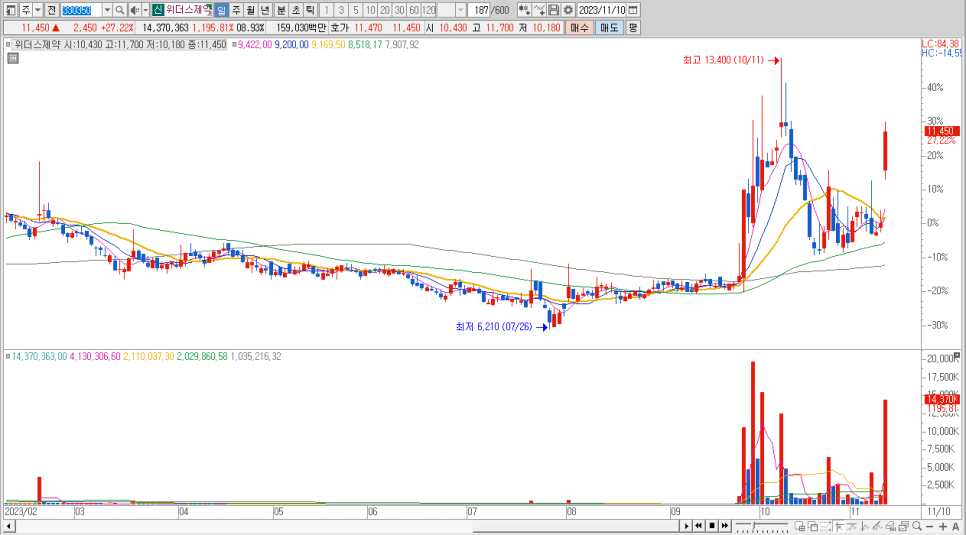966x535 pixels.
Task: Click the stop playback button at bottom
Action: (x=711, y=525)
